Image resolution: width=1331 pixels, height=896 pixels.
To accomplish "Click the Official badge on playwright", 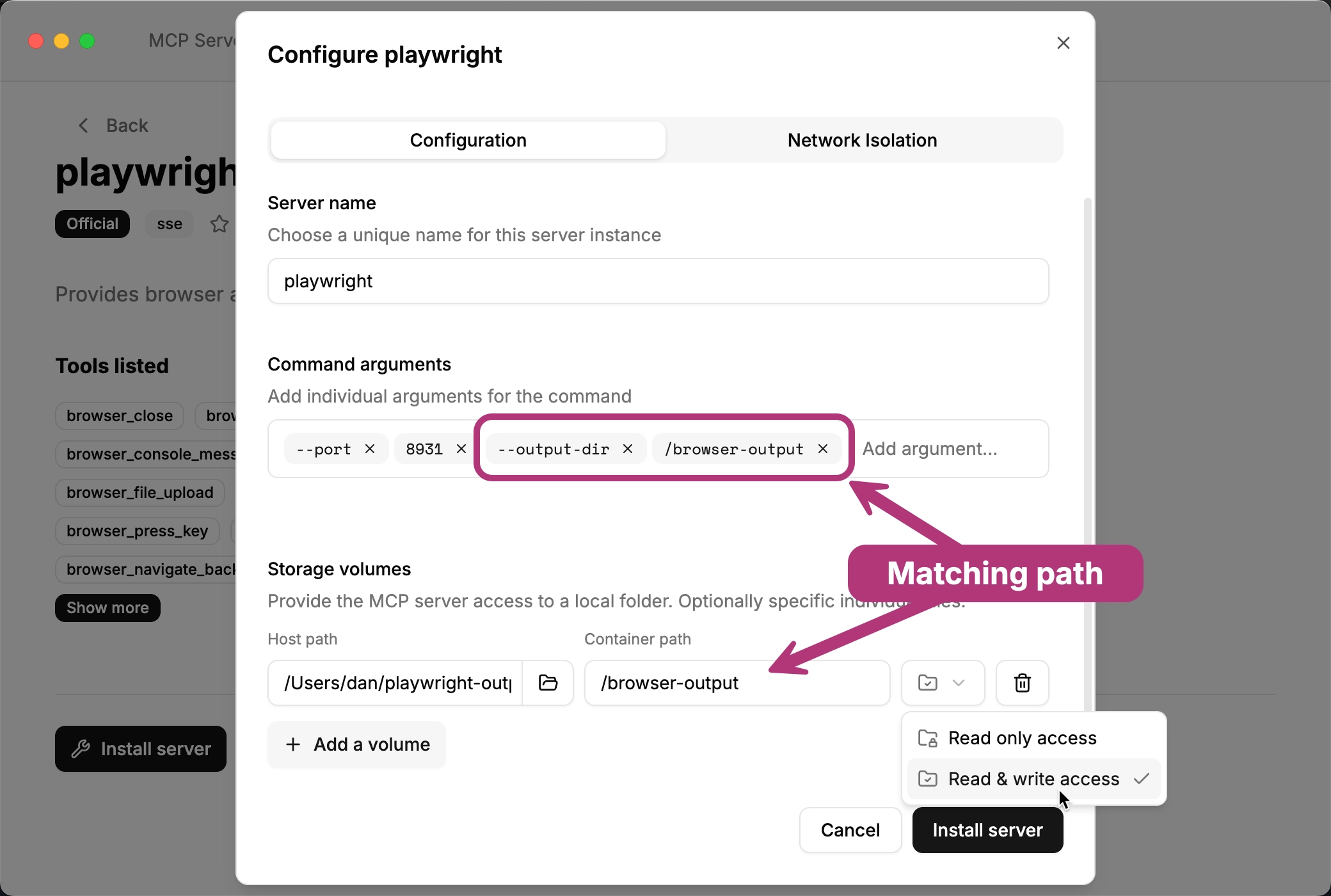I will click(92, 224).
